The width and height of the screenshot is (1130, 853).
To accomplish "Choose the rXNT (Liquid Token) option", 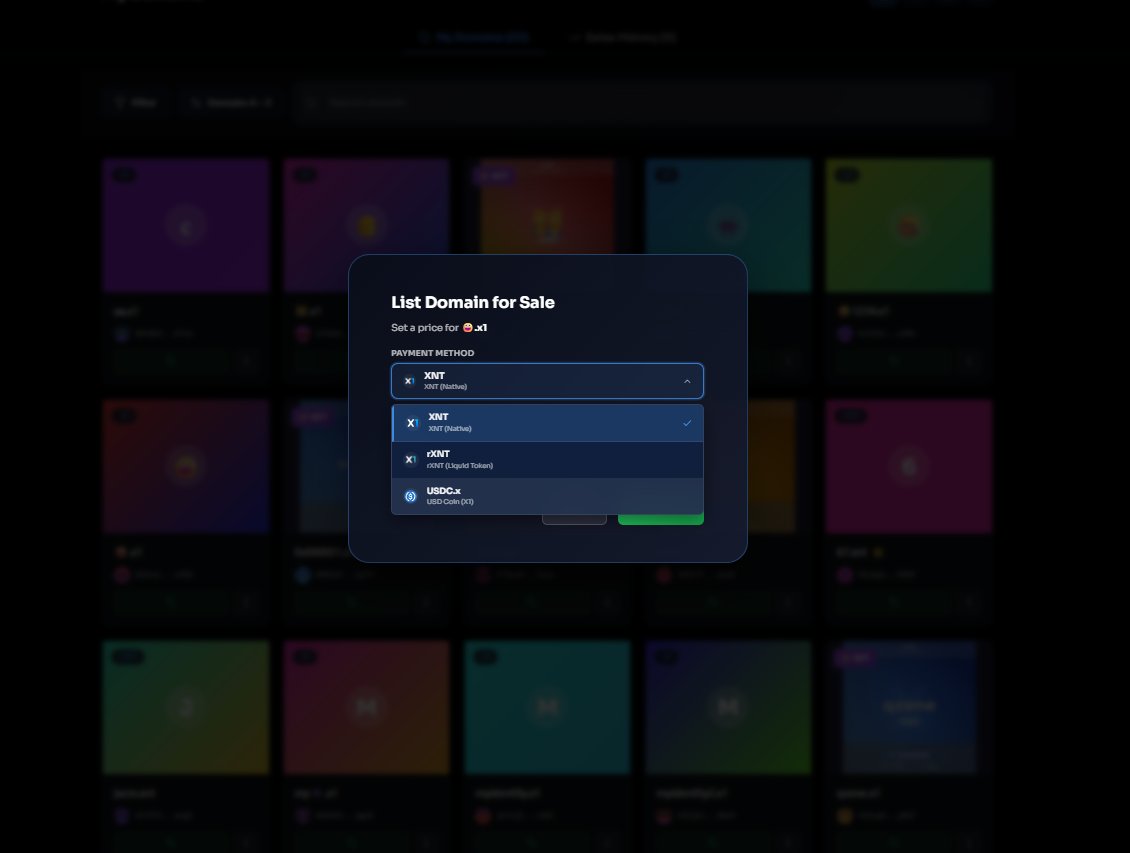I will pyautogui.click(x=547, y=460).
